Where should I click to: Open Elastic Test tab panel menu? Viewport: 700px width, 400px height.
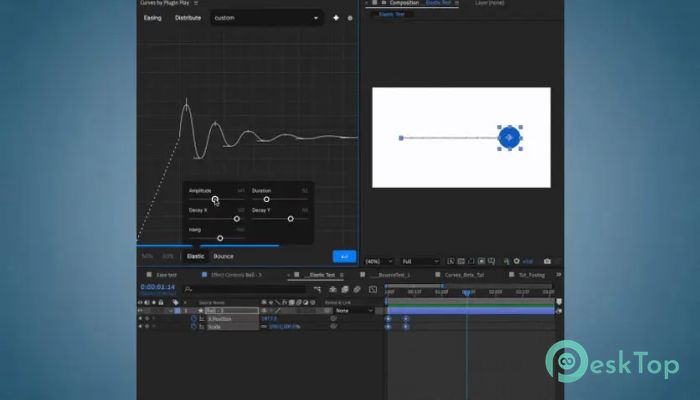[x=342, y=275]
